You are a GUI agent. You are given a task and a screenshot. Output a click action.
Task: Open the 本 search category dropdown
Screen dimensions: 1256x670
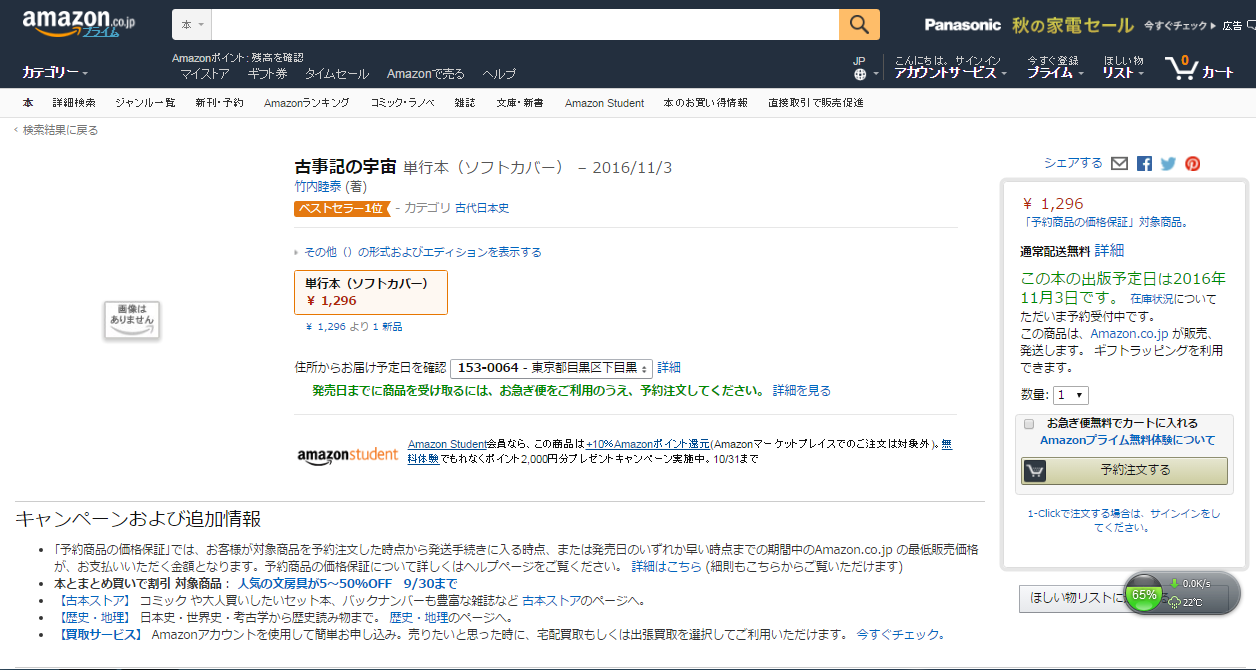click(x=192, y=24)
